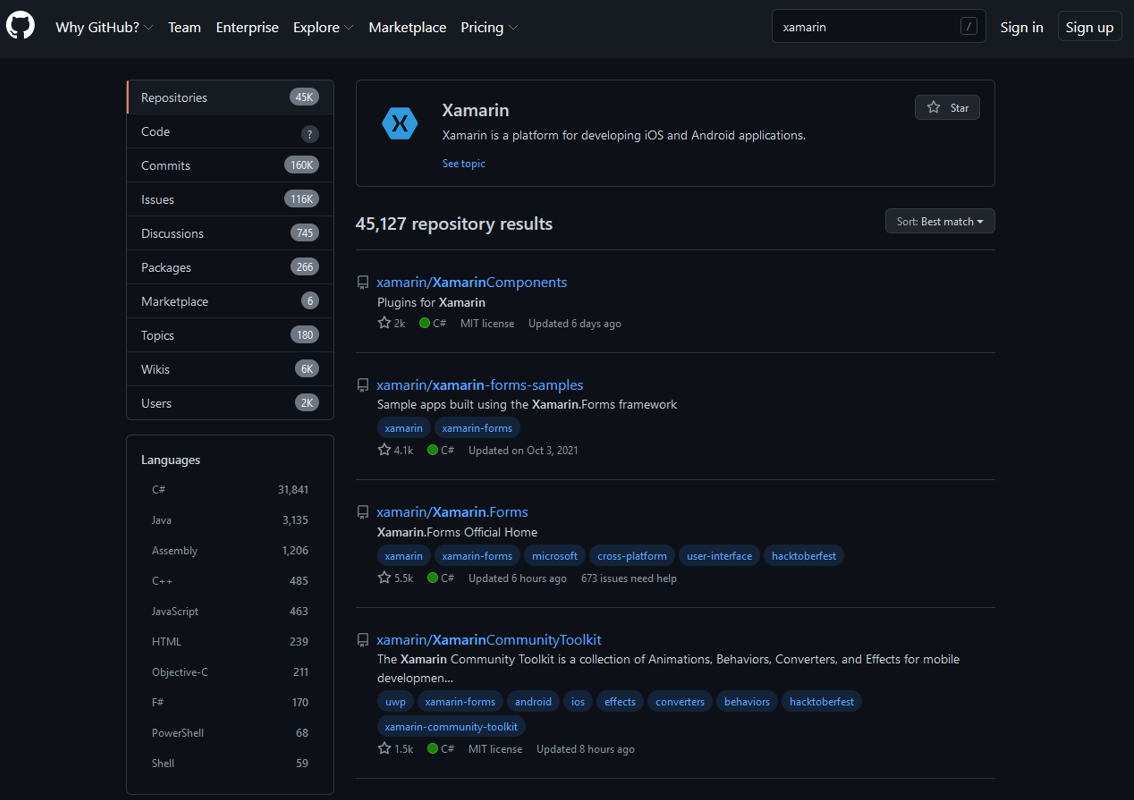This screenshot has width=1134, height=800.
Task: Click the microsoft topic tag
Action: coord(555,556)
